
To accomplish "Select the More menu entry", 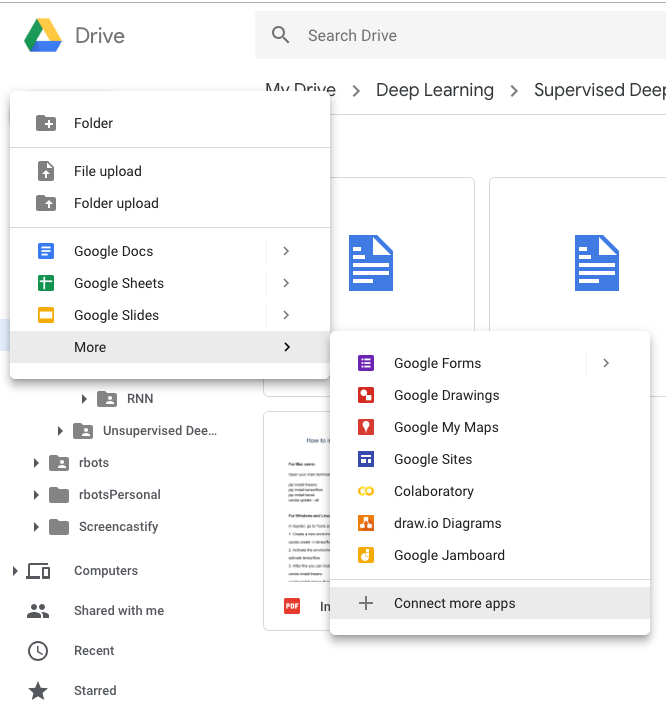I will (170, 347).
